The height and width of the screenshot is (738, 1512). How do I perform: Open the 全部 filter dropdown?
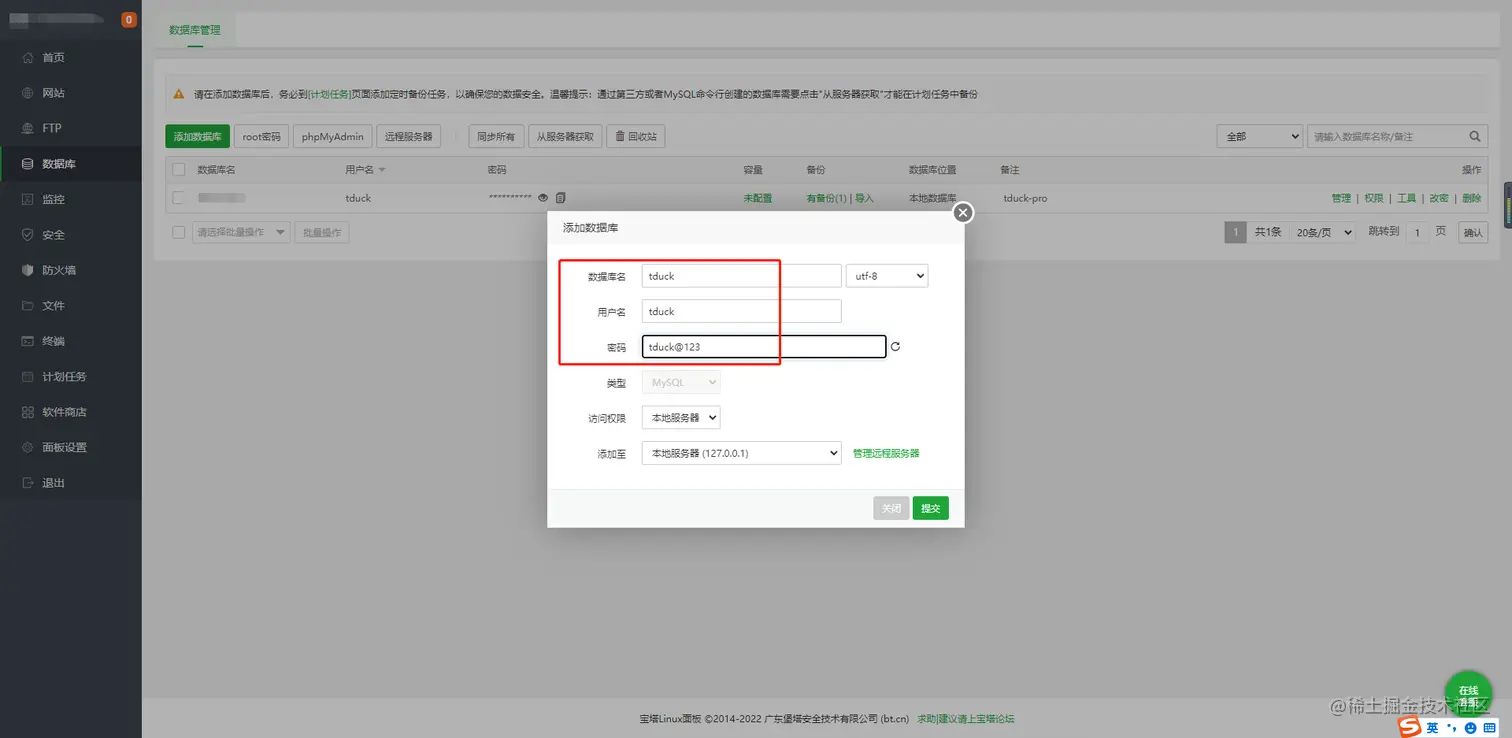pos(1259,136)
